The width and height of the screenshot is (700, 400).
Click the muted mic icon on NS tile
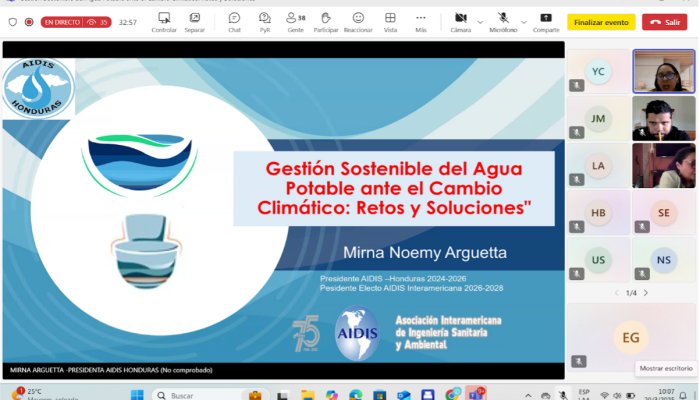(642, 274)
